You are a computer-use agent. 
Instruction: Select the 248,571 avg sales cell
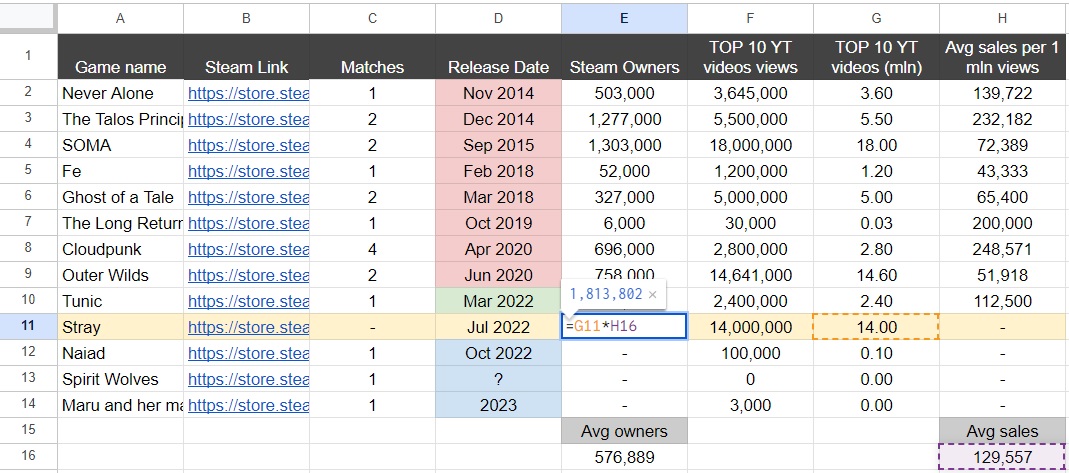coord(1004,249)
